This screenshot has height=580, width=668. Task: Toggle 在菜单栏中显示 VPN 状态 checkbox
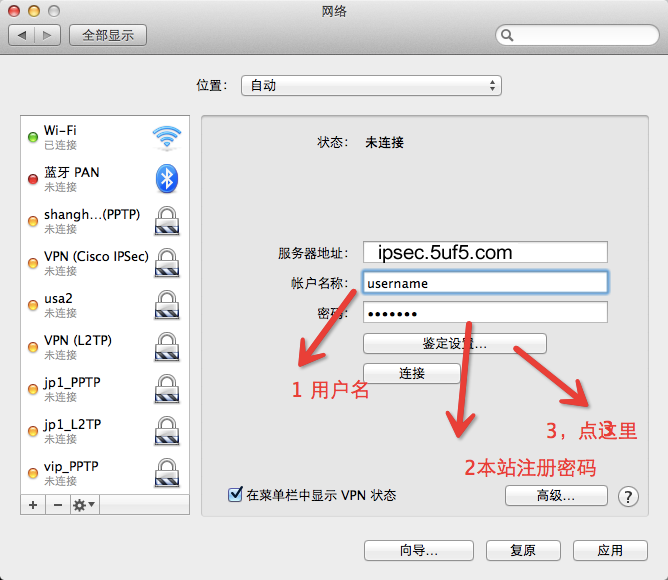[236, 494]
